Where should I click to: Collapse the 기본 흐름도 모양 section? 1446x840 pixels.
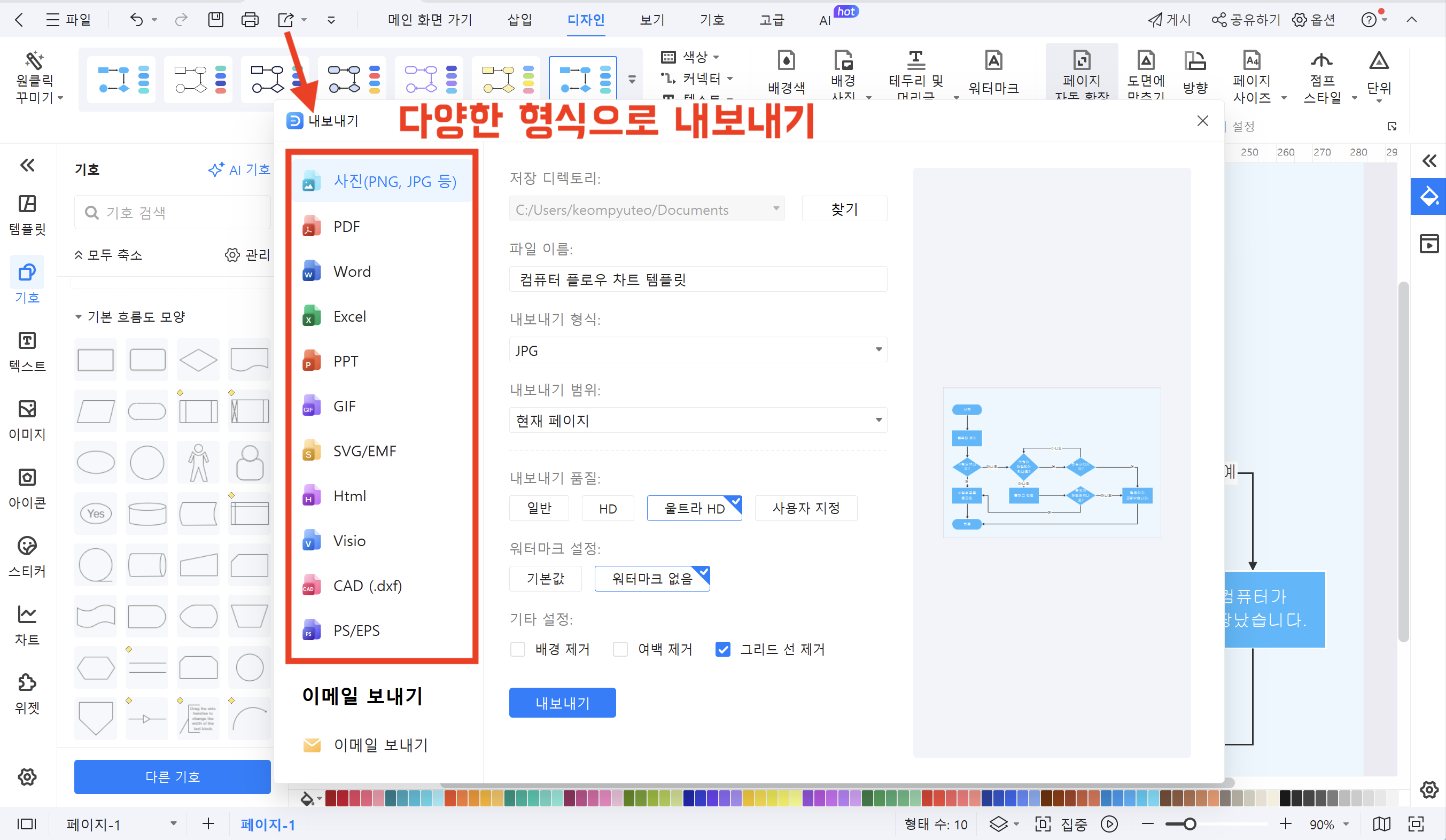79,317
